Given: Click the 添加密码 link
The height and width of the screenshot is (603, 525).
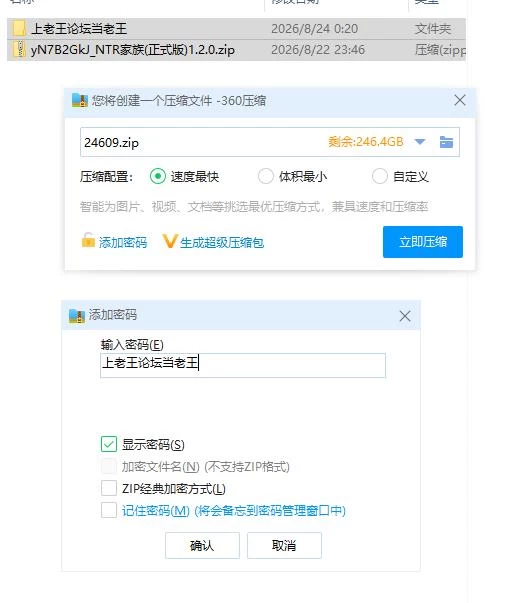Looking at the screenshot, I should (123, 243).
